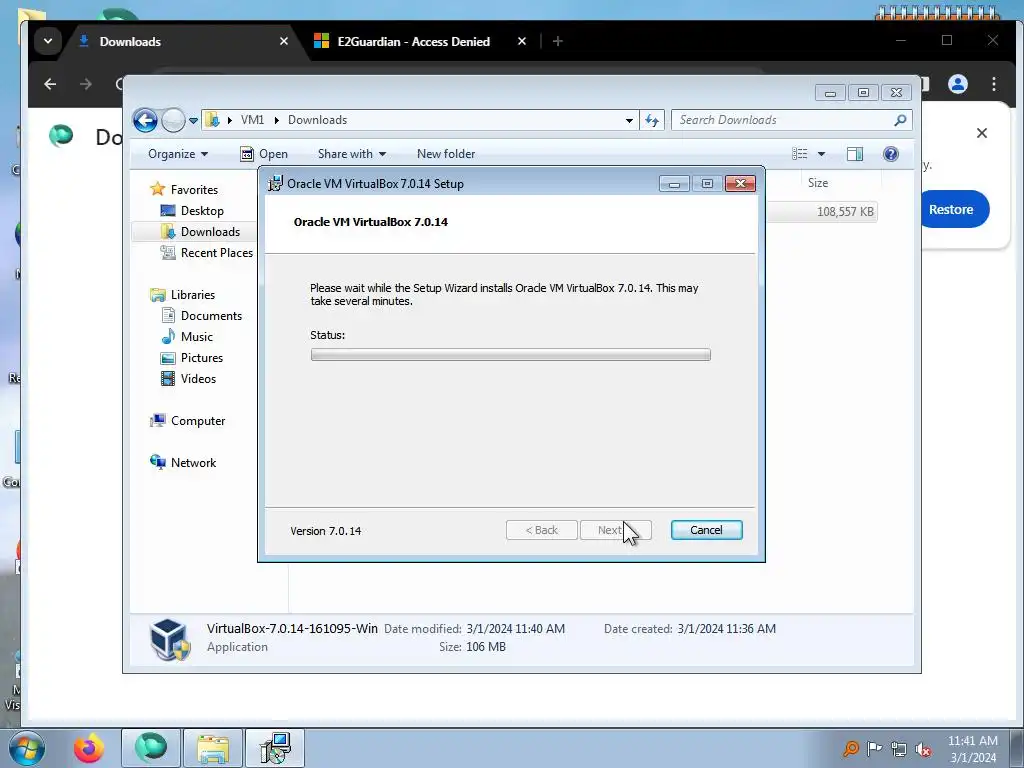Create a New folder
This screenshot has width=1024, height=768.
446,154
